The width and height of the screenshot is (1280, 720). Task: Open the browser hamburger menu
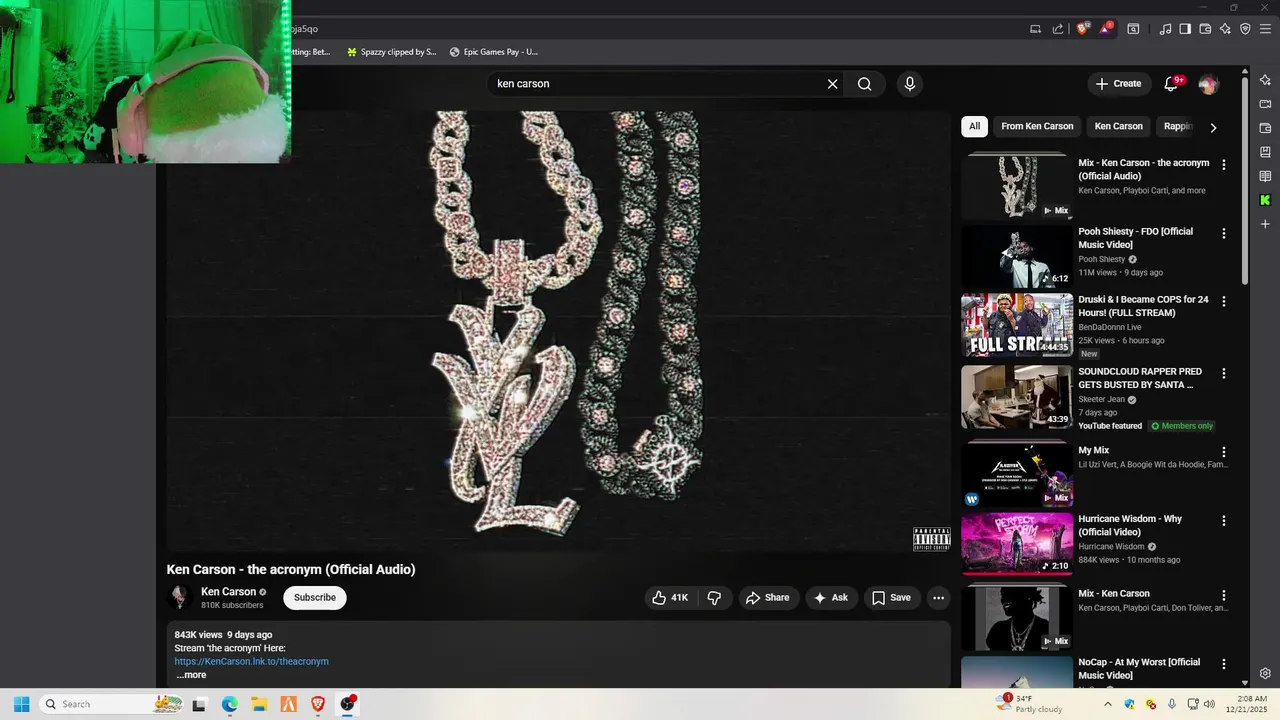pyautogui.click(x=1265, y=29)
